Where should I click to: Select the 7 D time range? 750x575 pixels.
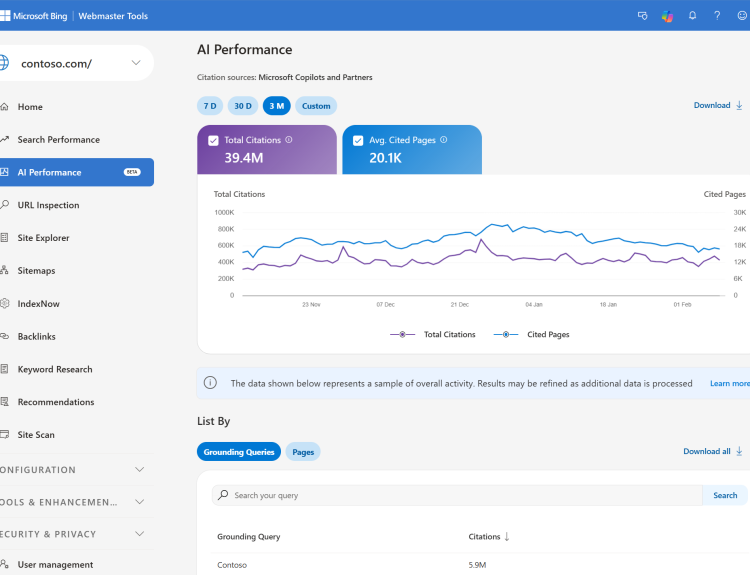(210, 106)
